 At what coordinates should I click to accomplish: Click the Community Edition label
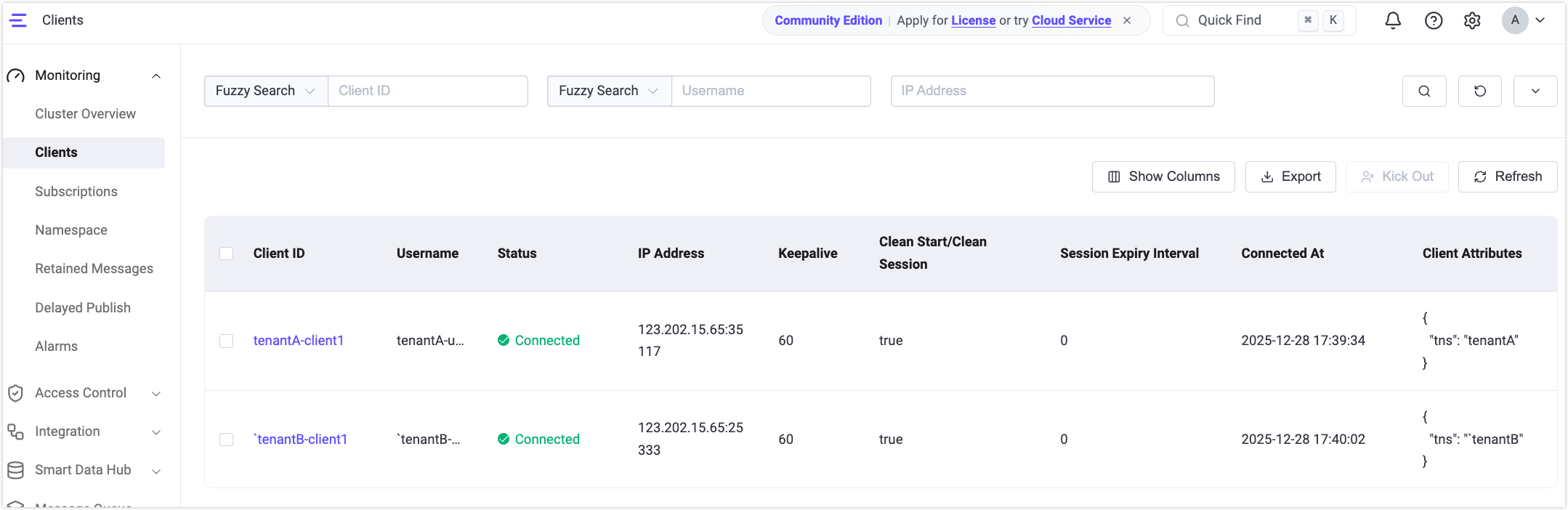click(x=828, y=20)
